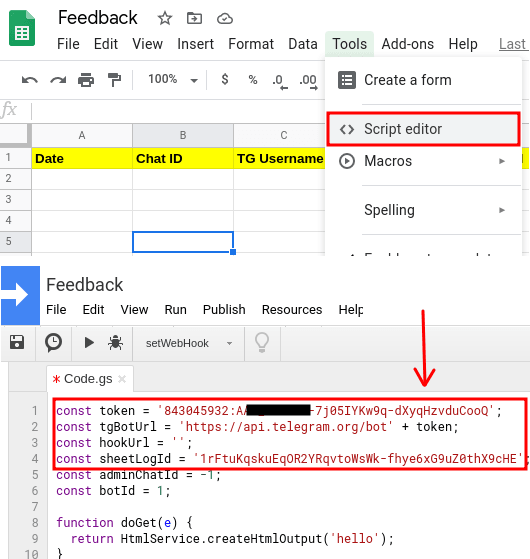
Task: Click the lightbulb hint icon
Action: (262, 342)
